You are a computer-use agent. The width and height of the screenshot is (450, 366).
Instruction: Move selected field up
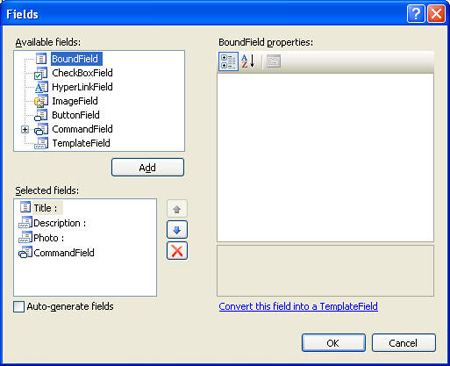pyautogui.click(x=177, y=209)
